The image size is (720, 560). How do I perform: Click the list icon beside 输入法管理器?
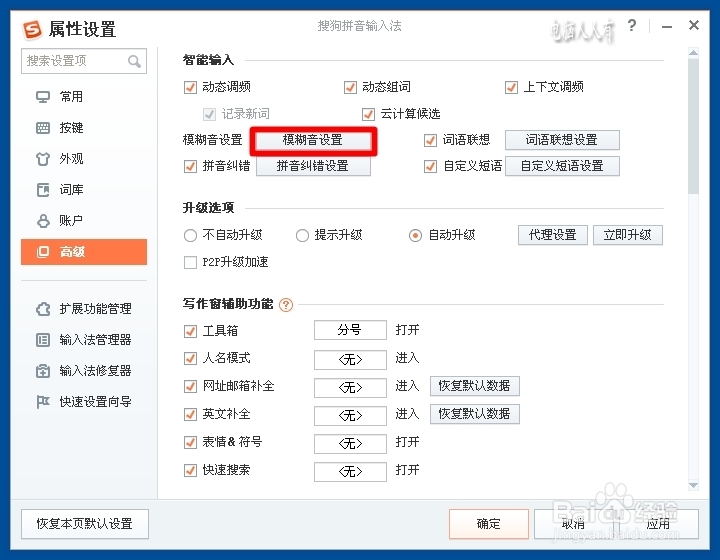point(43,340)
